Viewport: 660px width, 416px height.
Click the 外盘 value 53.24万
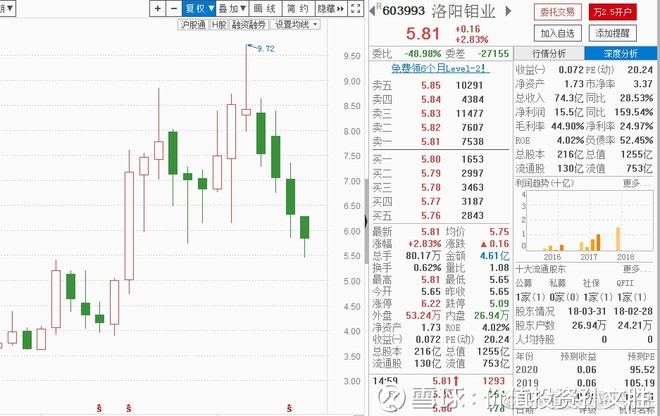coord(423,315)
